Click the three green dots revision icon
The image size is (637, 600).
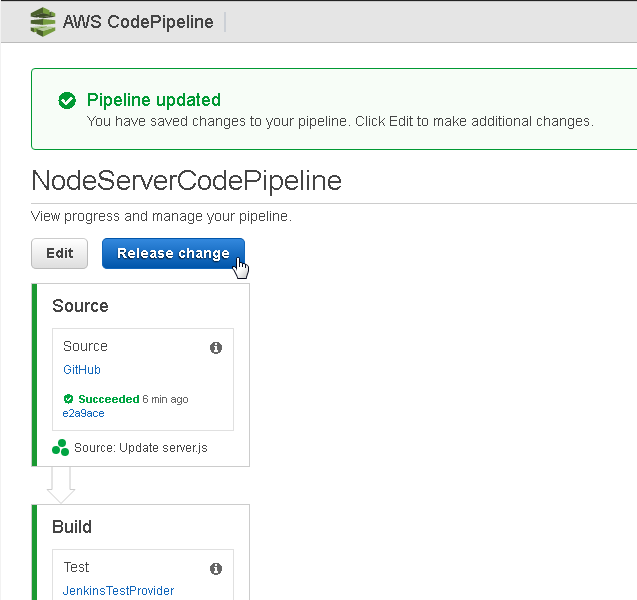(x=61, y=448)
